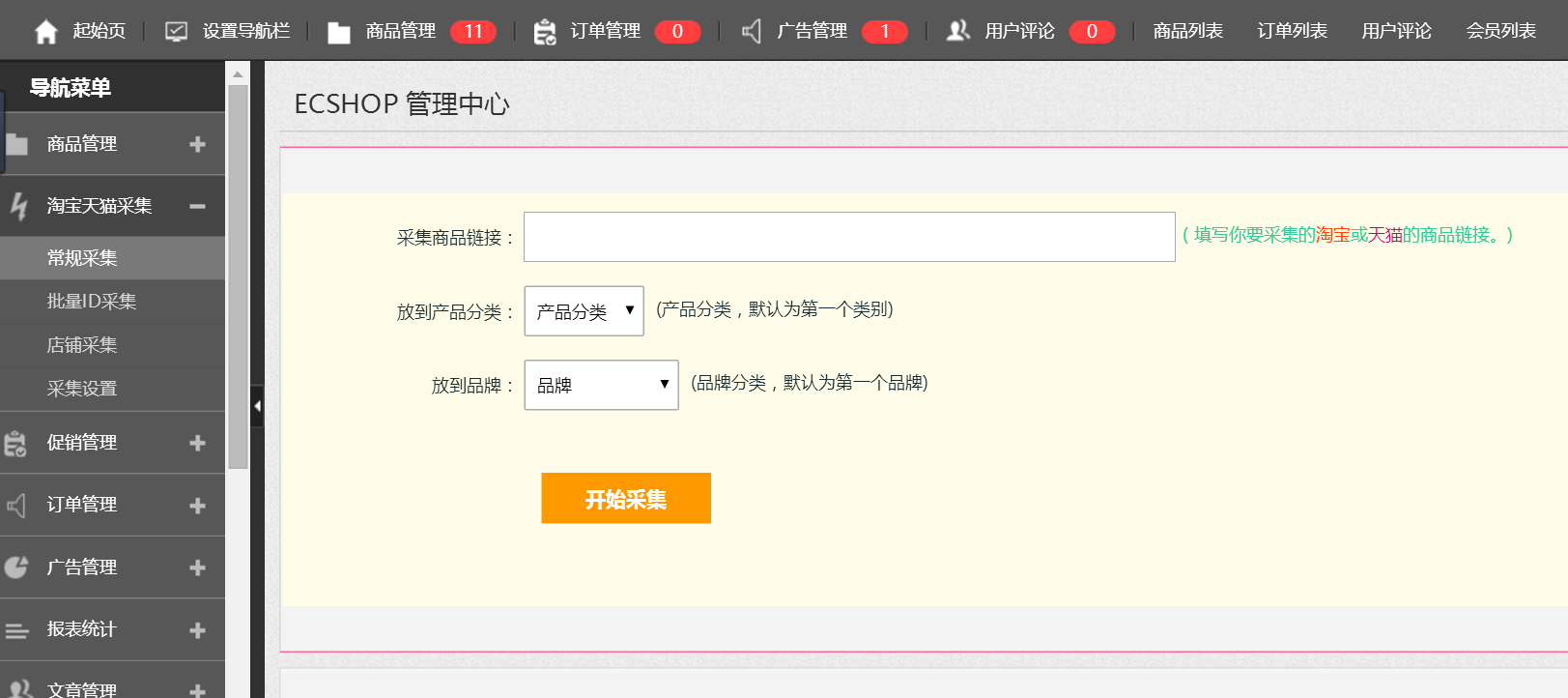The image size is (1568, 698).
Task: Expand 文章管理 with its plus icon
Action: point(198,690)
